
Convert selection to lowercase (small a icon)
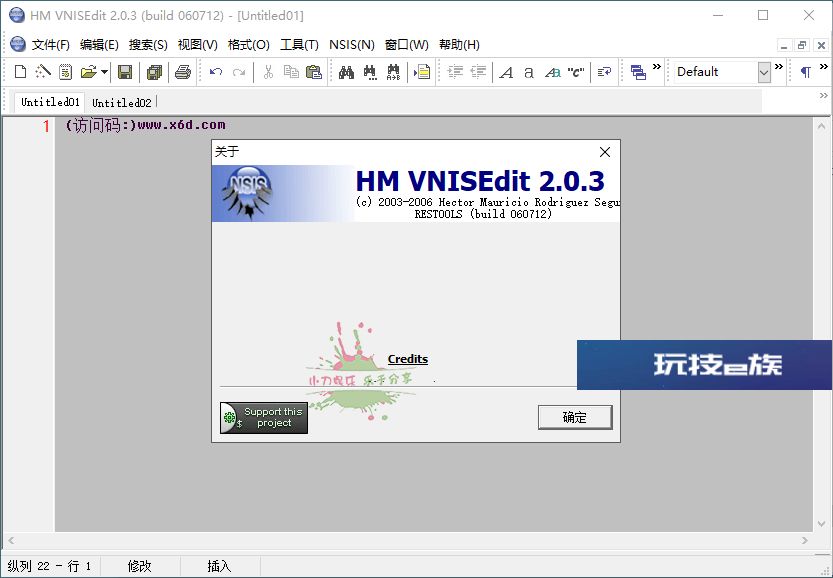point(529,72)
